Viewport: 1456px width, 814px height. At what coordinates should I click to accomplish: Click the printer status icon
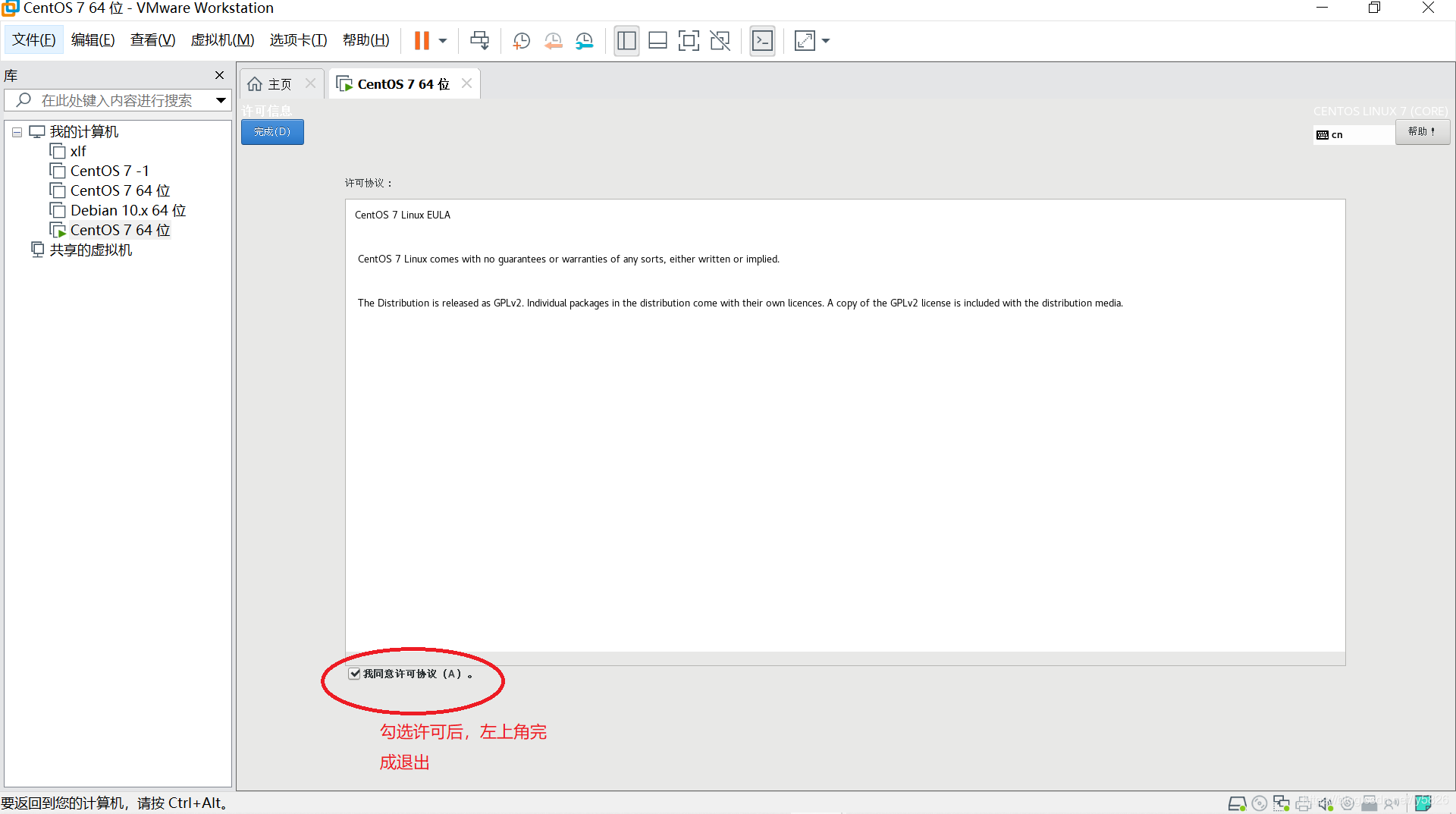(x=1304, y=803)
